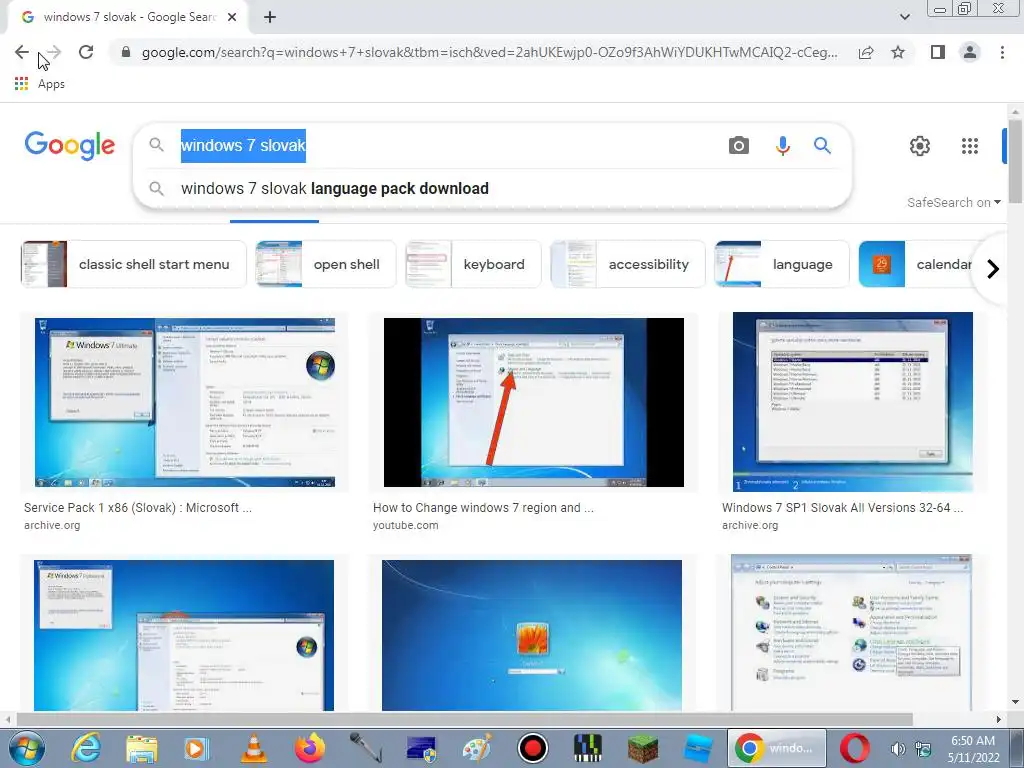Launch Opera from the taskbar
Screen dimensions: 1024x768
855,748
